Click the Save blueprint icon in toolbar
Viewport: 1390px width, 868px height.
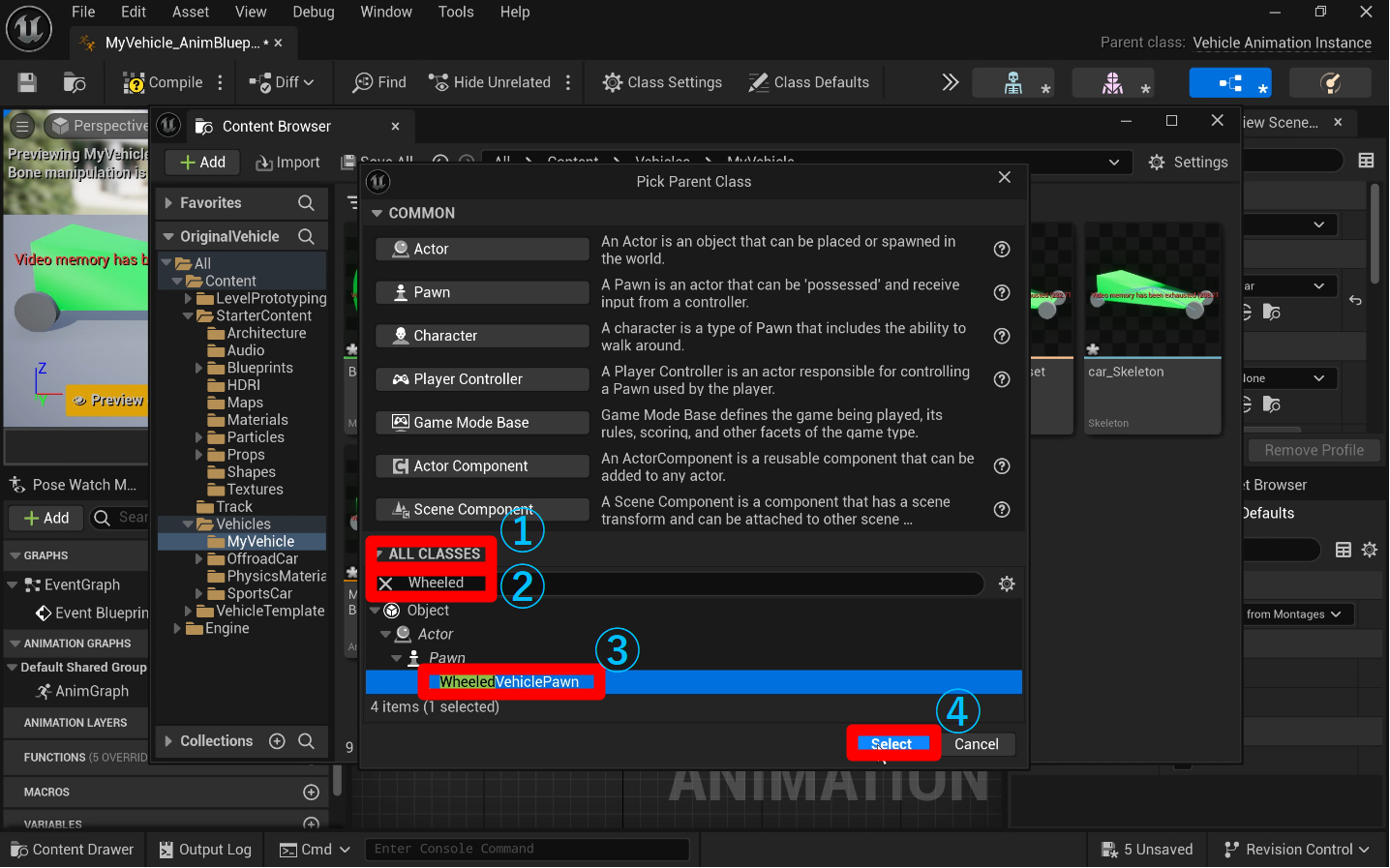27,83
